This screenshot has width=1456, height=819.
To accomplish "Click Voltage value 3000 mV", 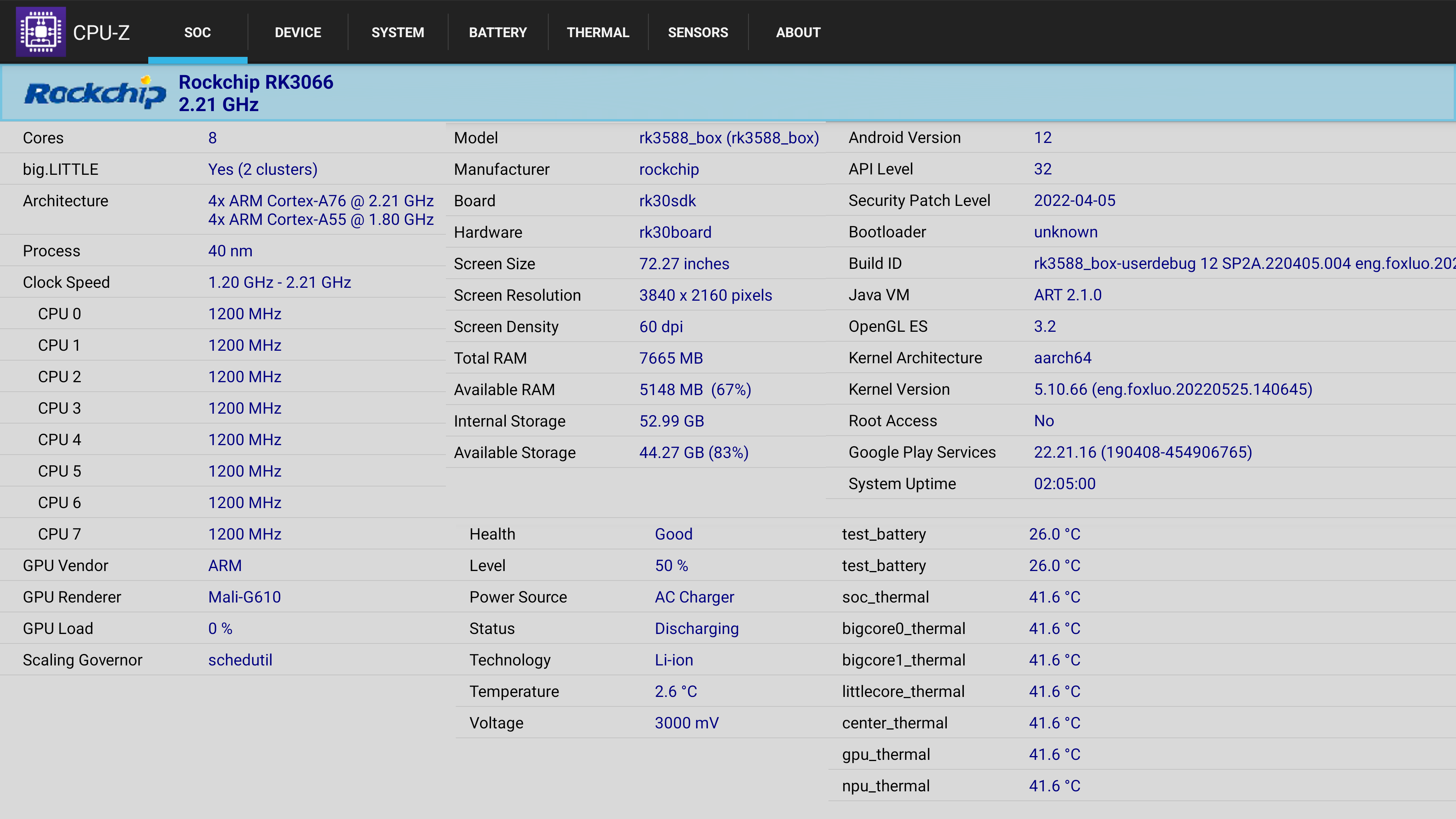I will pyautogui.click(x=687, y=723).
